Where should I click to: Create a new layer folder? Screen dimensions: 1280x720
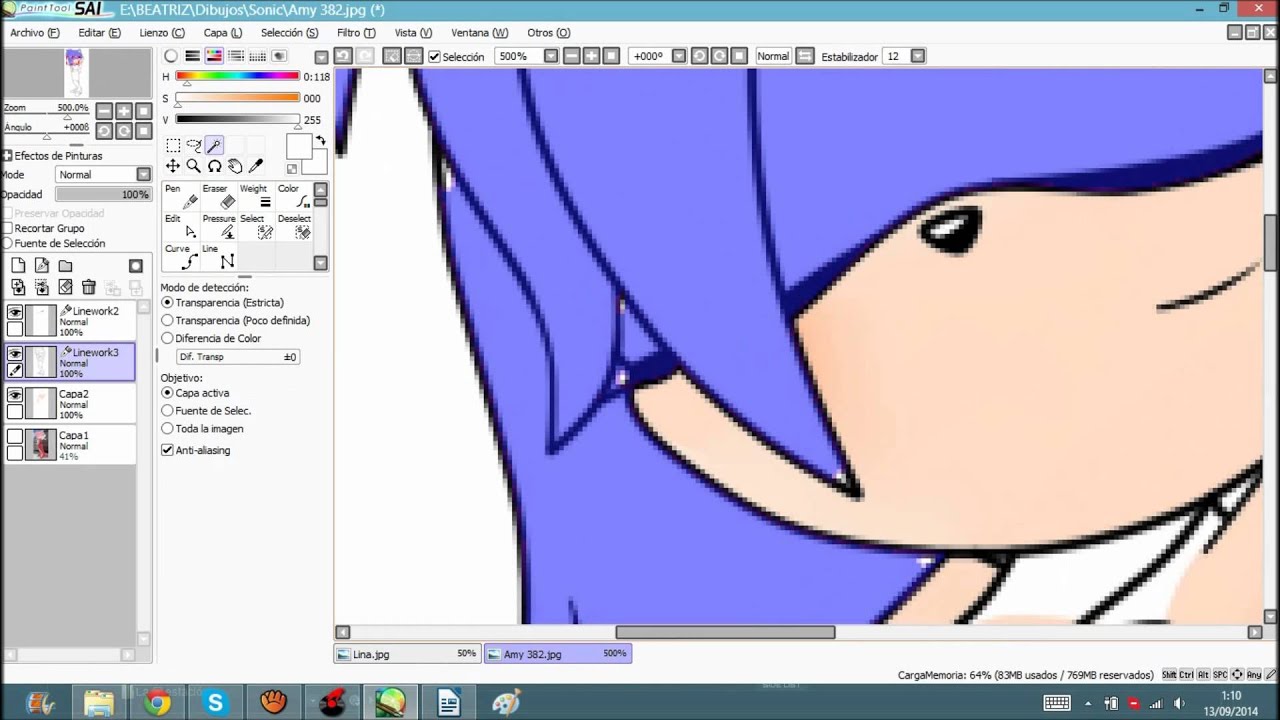[65, 266]
